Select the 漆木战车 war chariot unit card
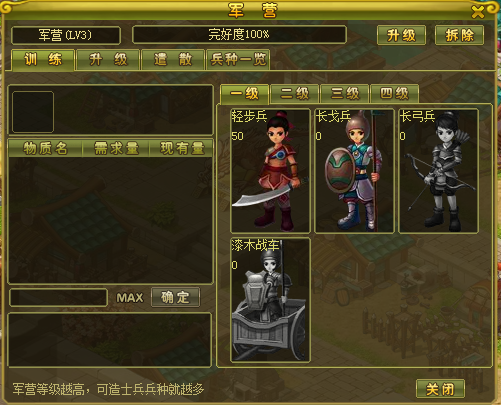Screen dimensions: 501x405 click(270, 300)
